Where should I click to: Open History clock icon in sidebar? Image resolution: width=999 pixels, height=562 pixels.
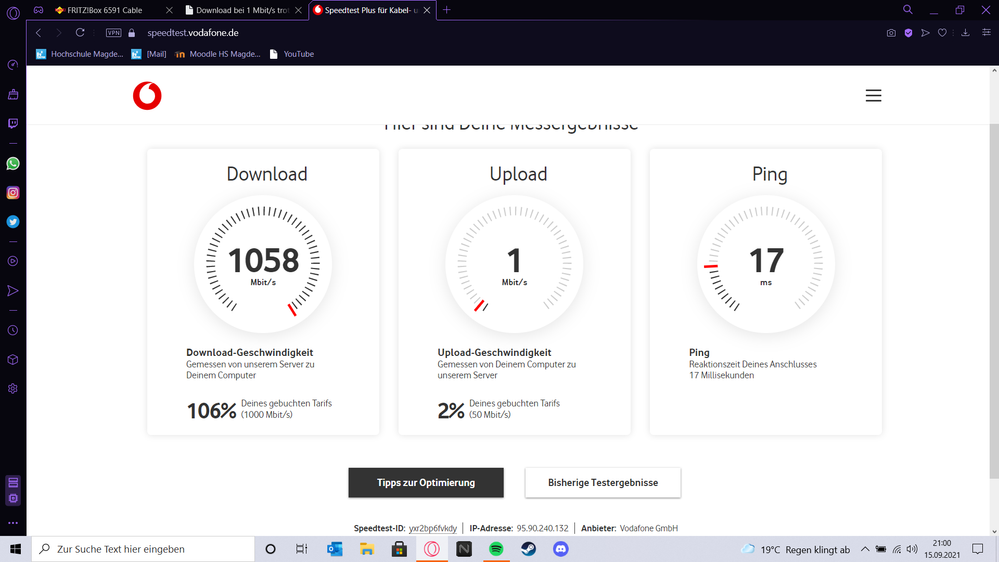pyautogui.click(x=13, y=330)
